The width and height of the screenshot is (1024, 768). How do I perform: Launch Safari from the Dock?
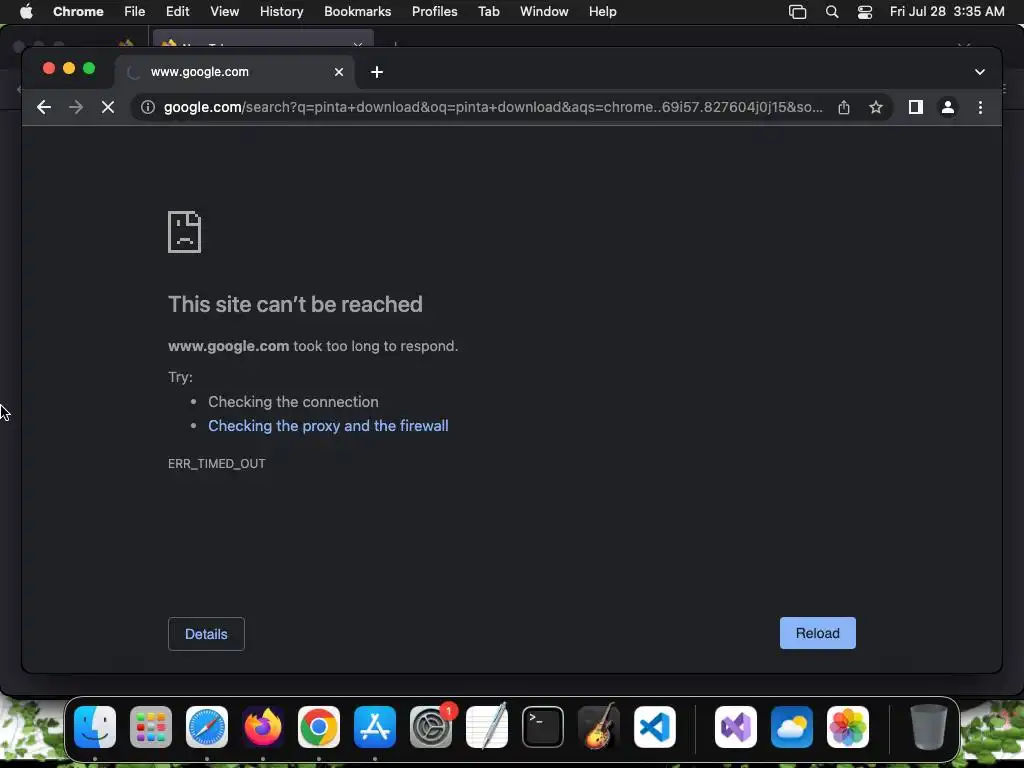(x=207, y=727)
